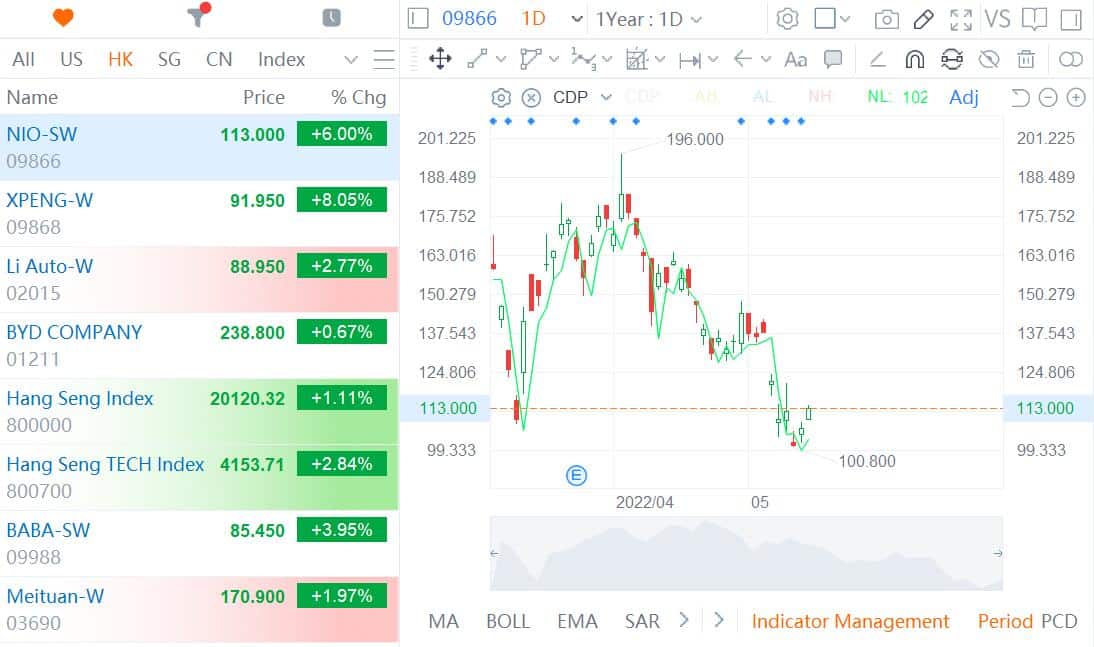Enter fullscreen chart mode

pos(961,18)
